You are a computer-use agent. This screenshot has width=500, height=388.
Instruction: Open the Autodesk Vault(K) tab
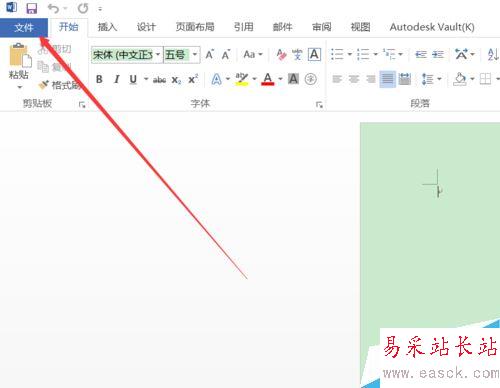coord(432,27)
